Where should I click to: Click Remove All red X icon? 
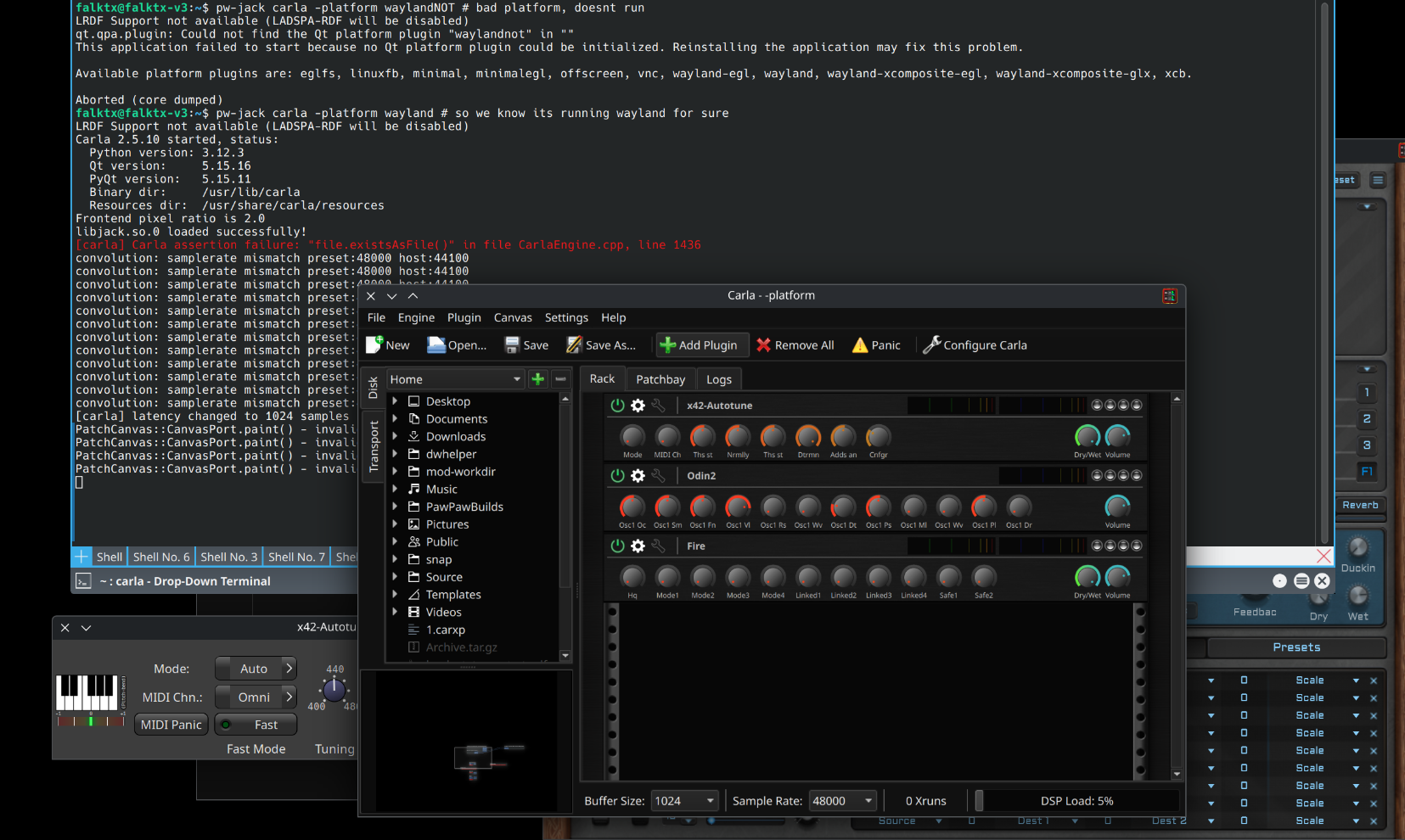tap(763, 344)
